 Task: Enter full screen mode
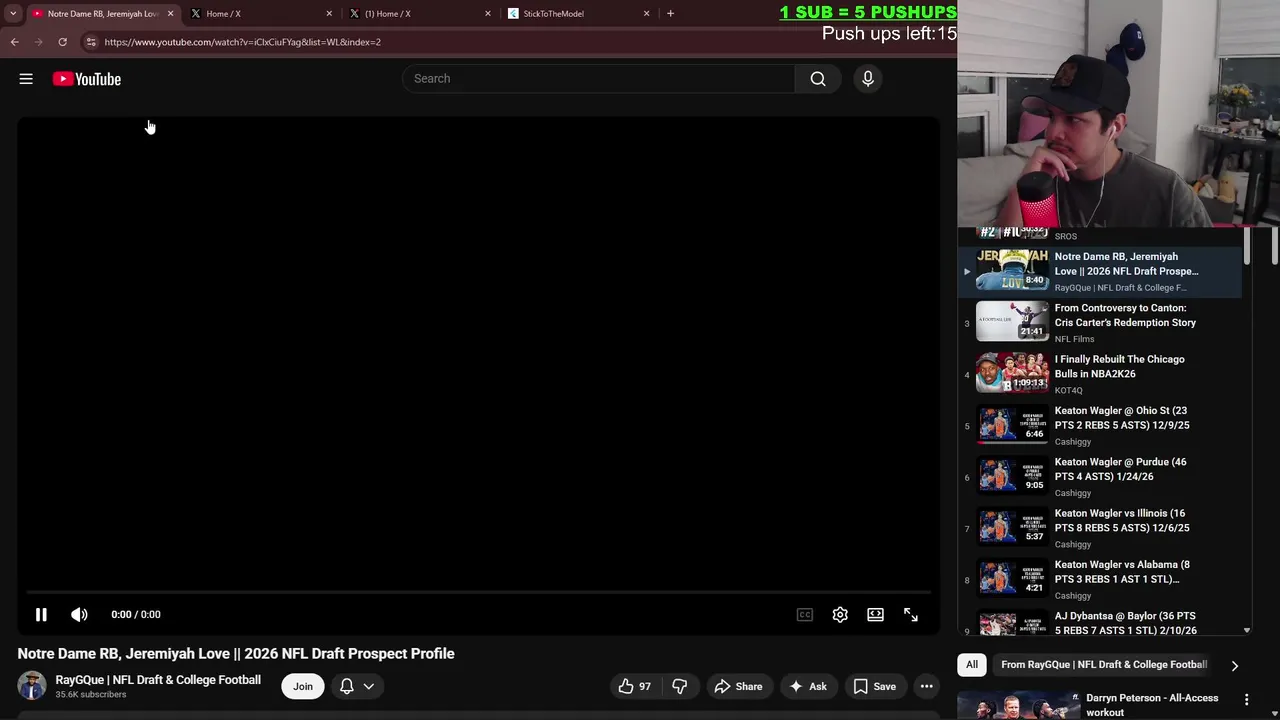(x=911, y=615)
